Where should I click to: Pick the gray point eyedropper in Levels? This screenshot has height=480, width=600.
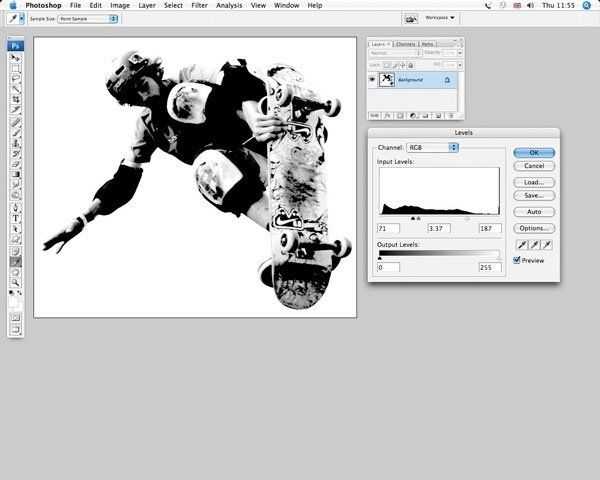coord(534,244)
